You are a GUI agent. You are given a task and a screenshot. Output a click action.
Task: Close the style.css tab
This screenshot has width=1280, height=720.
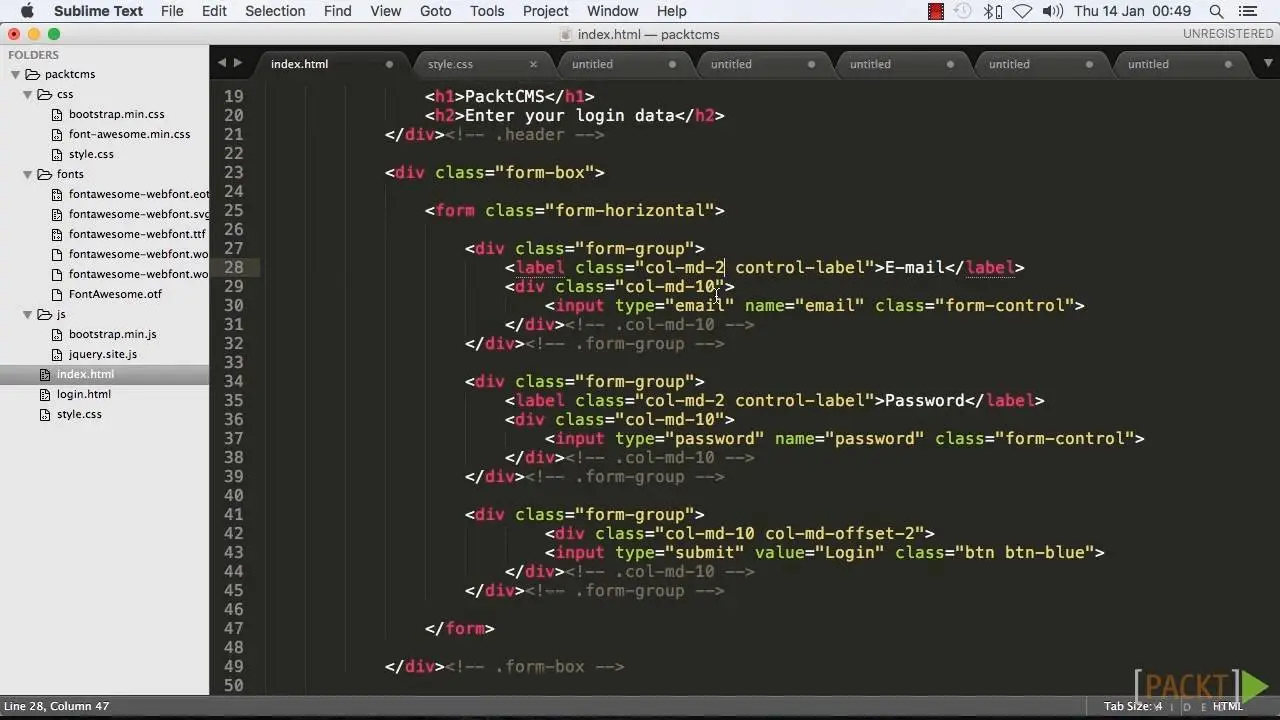533,64
